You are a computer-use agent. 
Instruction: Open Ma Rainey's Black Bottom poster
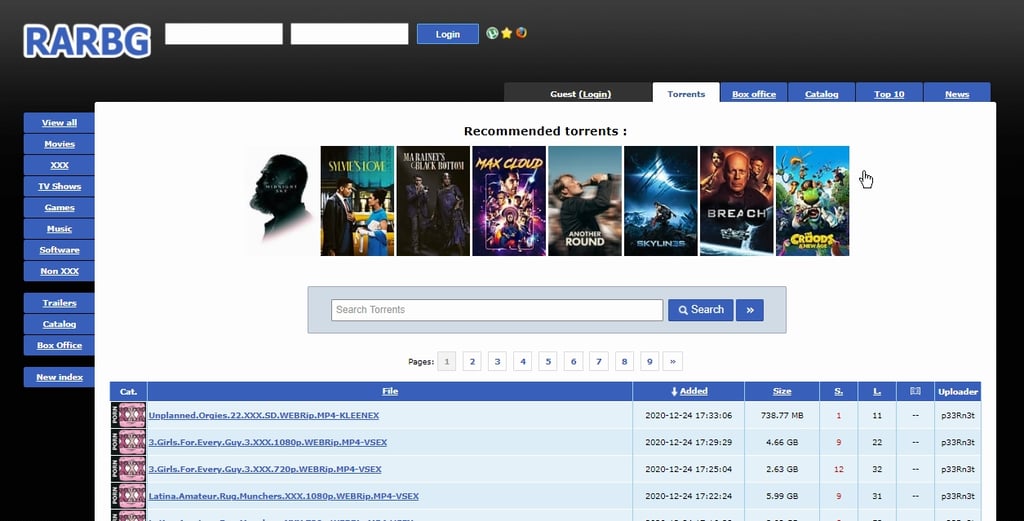(433, 201)
